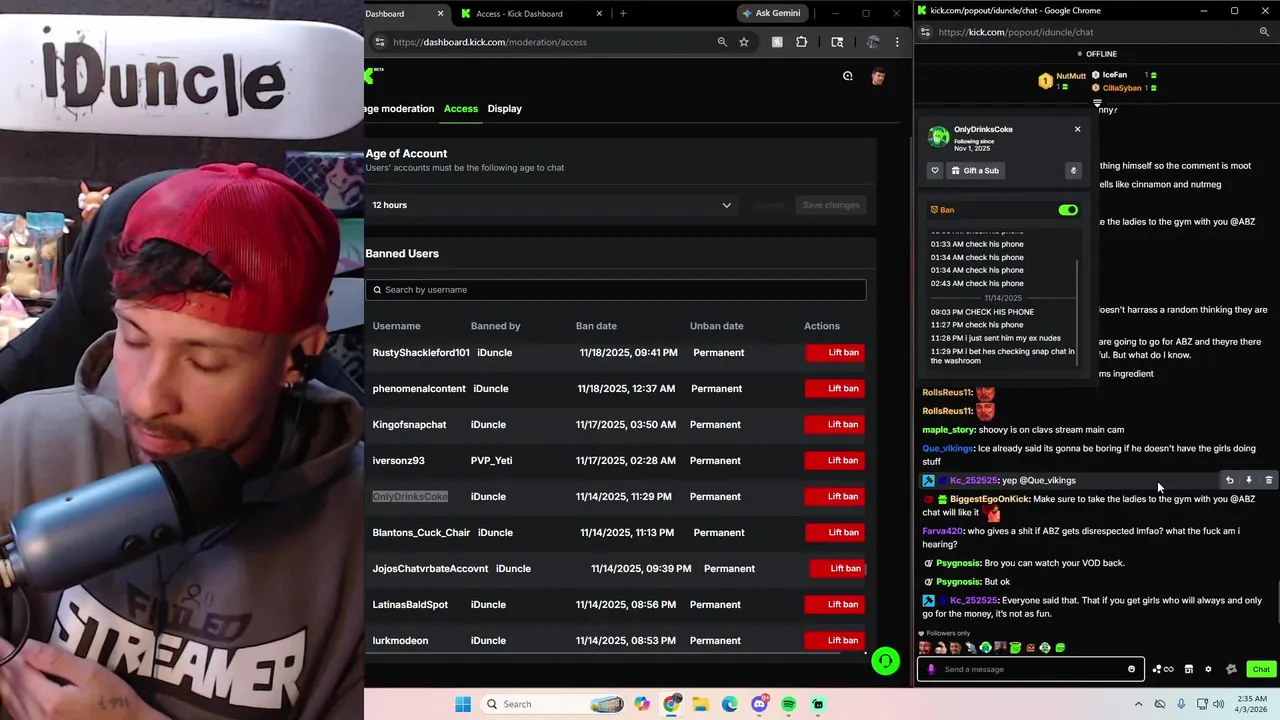Open chat settings gear icon

tap(1208, 669)
